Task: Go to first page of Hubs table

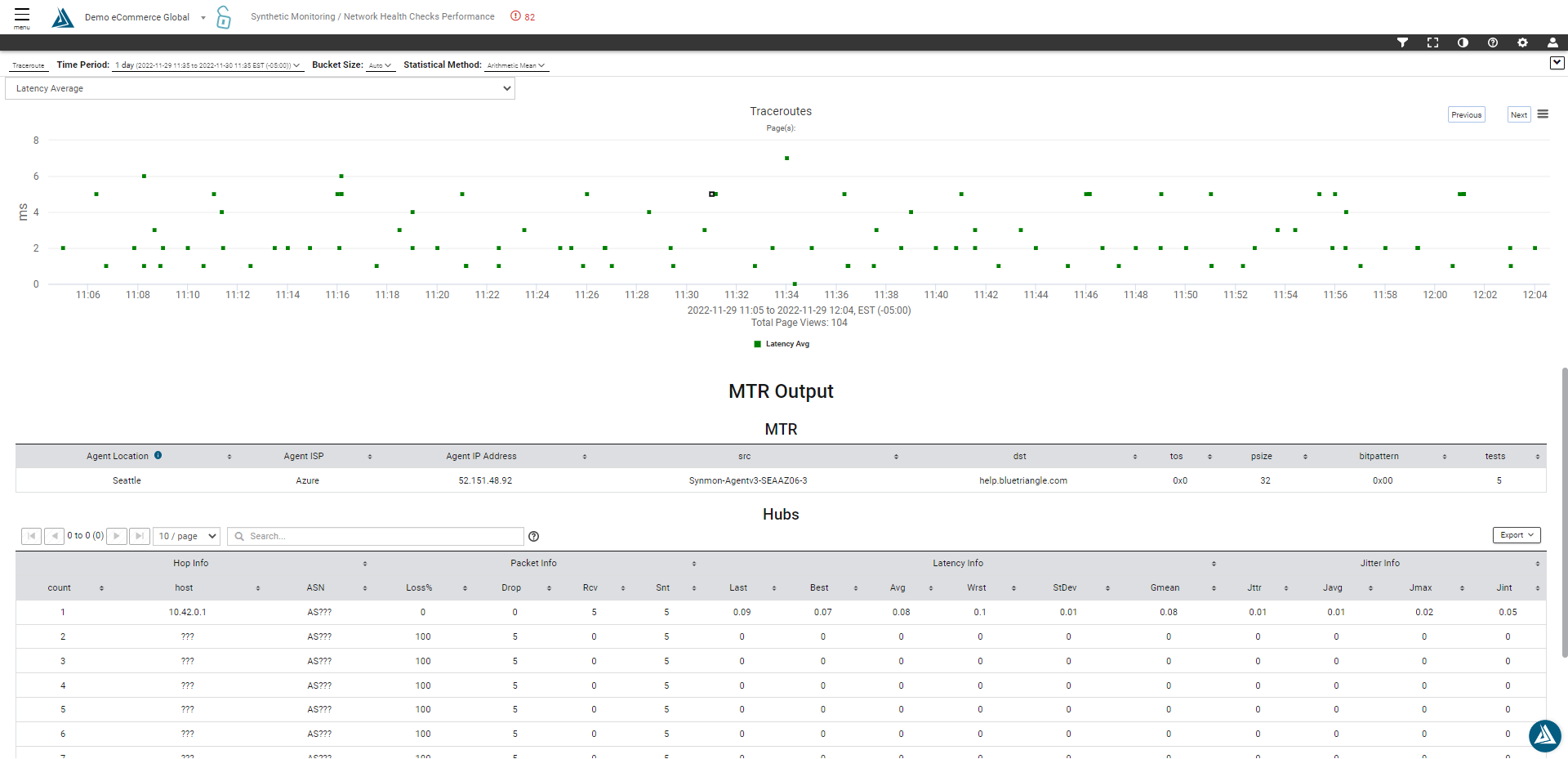Action: click(31, 536)
